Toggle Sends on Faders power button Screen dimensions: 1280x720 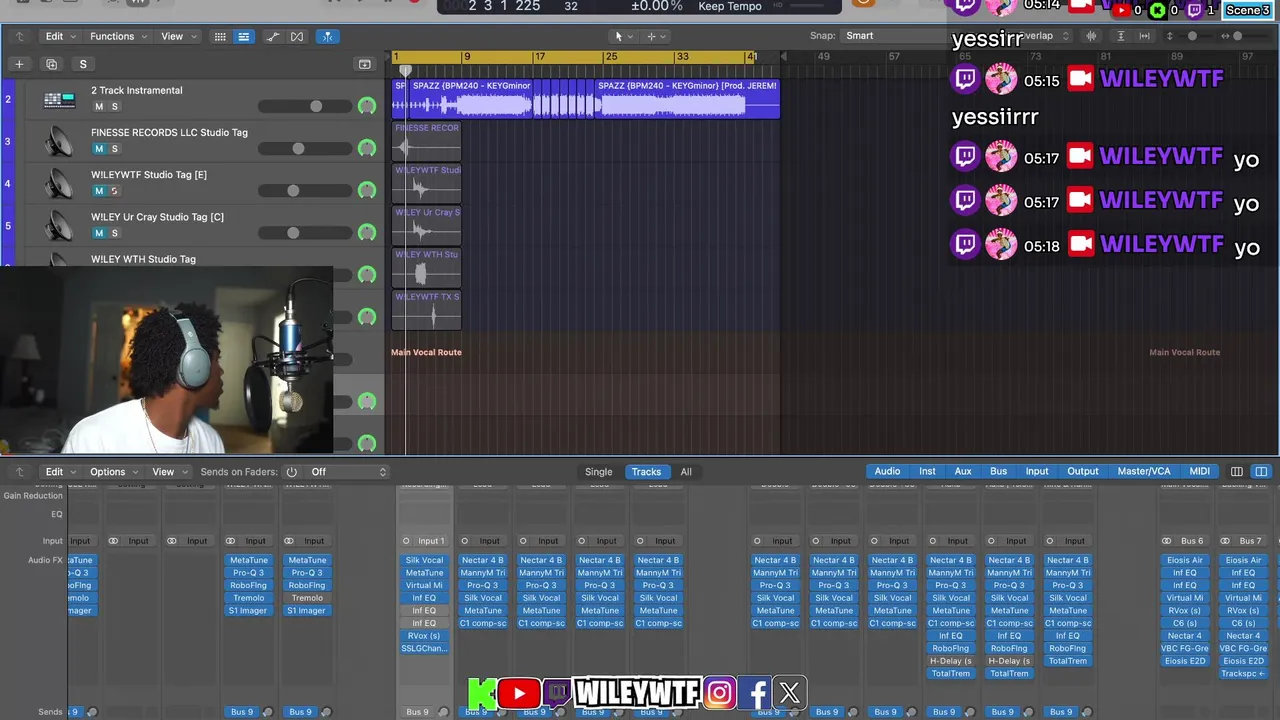[x=291, y=472]
